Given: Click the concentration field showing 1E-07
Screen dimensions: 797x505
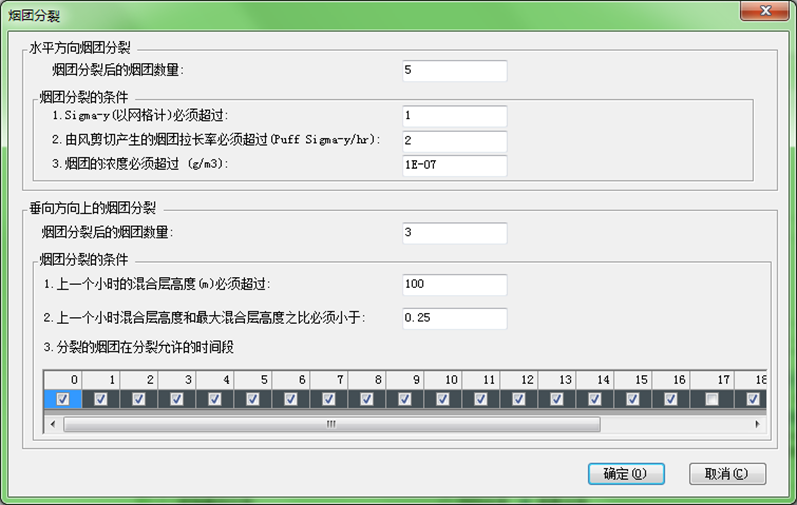Looking at the screenshot, I should pyautogui.click(x=455, y=165).
